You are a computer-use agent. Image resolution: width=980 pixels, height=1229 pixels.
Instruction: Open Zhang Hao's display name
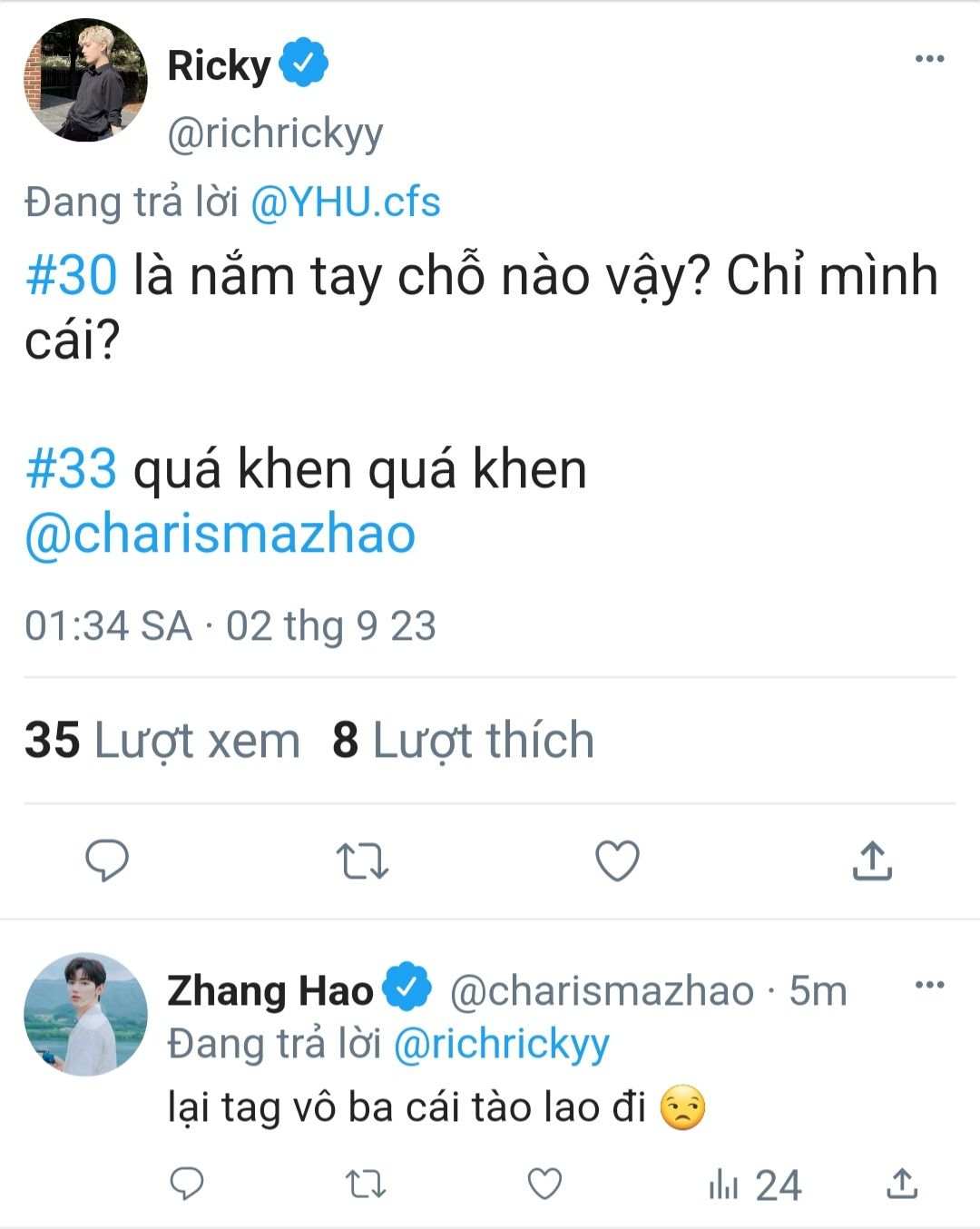coord(270,990)
